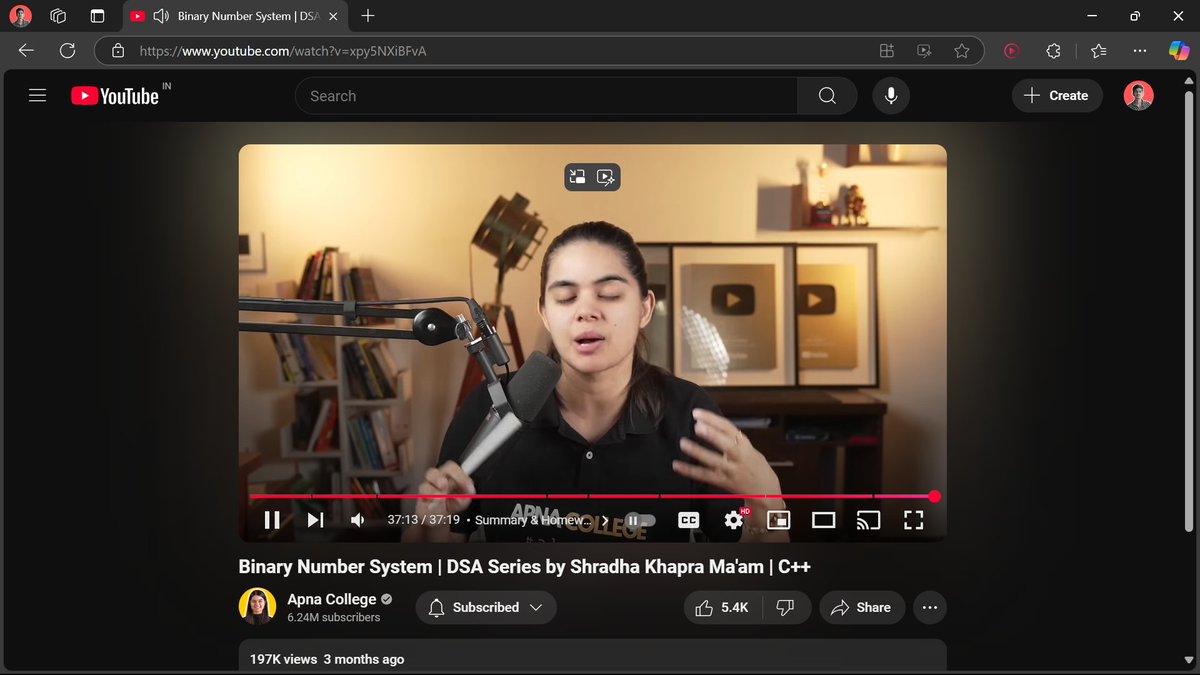The width and height of the screenshot is (1200, 675).
Task: Enter fullscreen video mode
Action: point(913,520)
